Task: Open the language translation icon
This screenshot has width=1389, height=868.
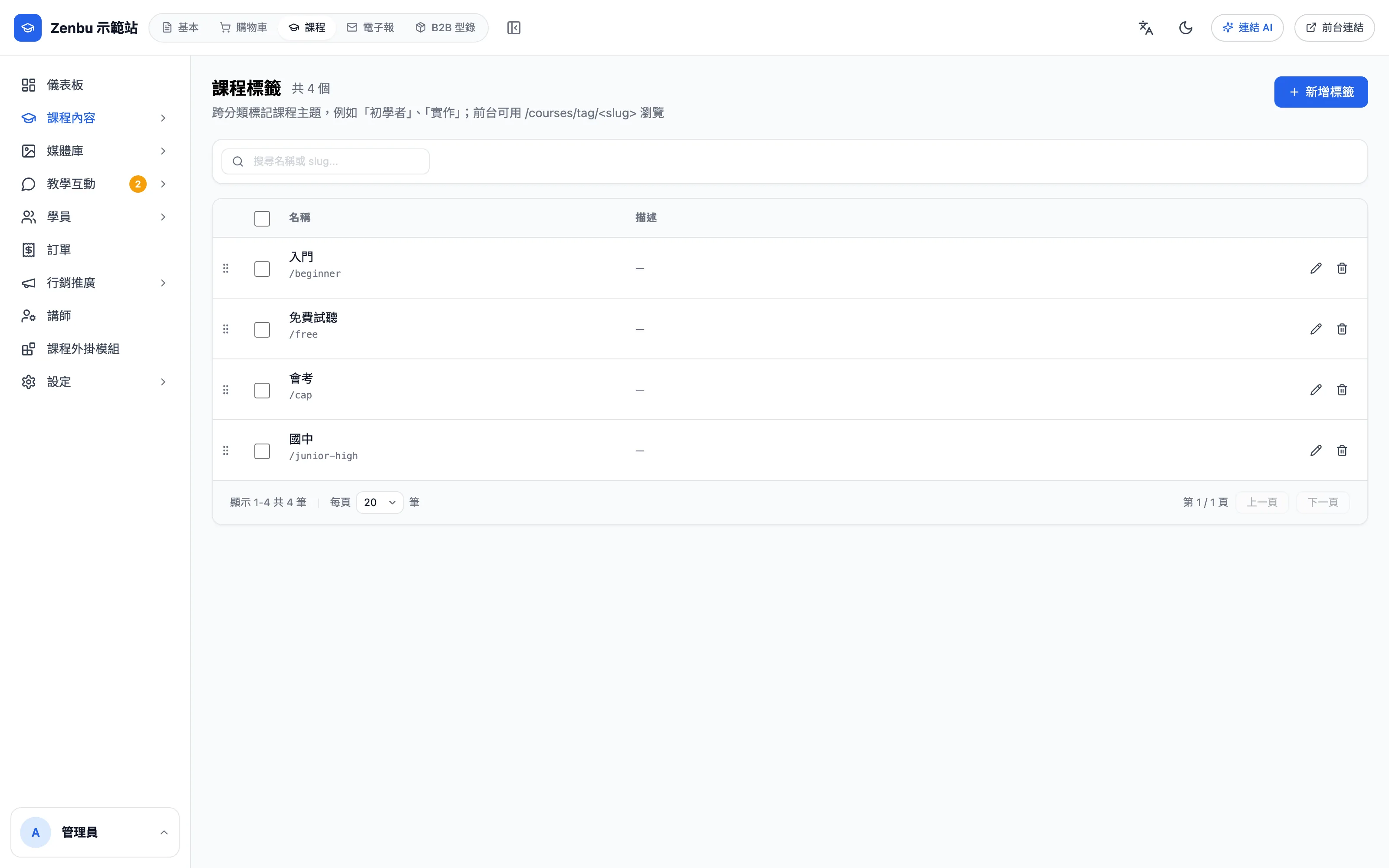Action: (x=1145, y=27)
